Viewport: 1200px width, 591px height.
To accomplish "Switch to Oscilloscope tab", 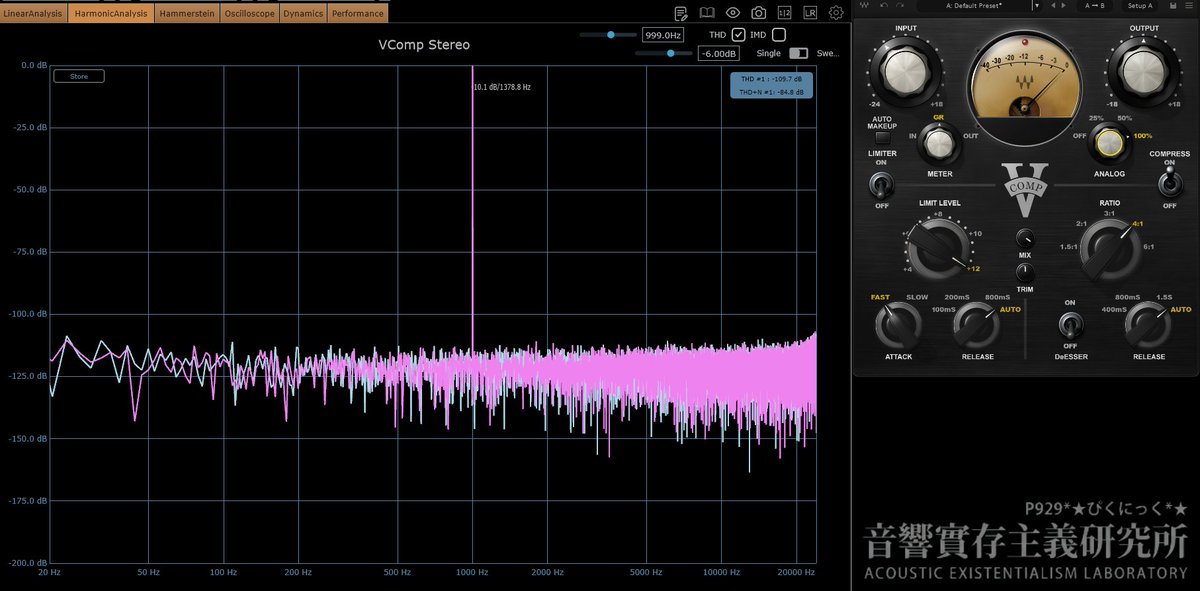I will (249, 14).
